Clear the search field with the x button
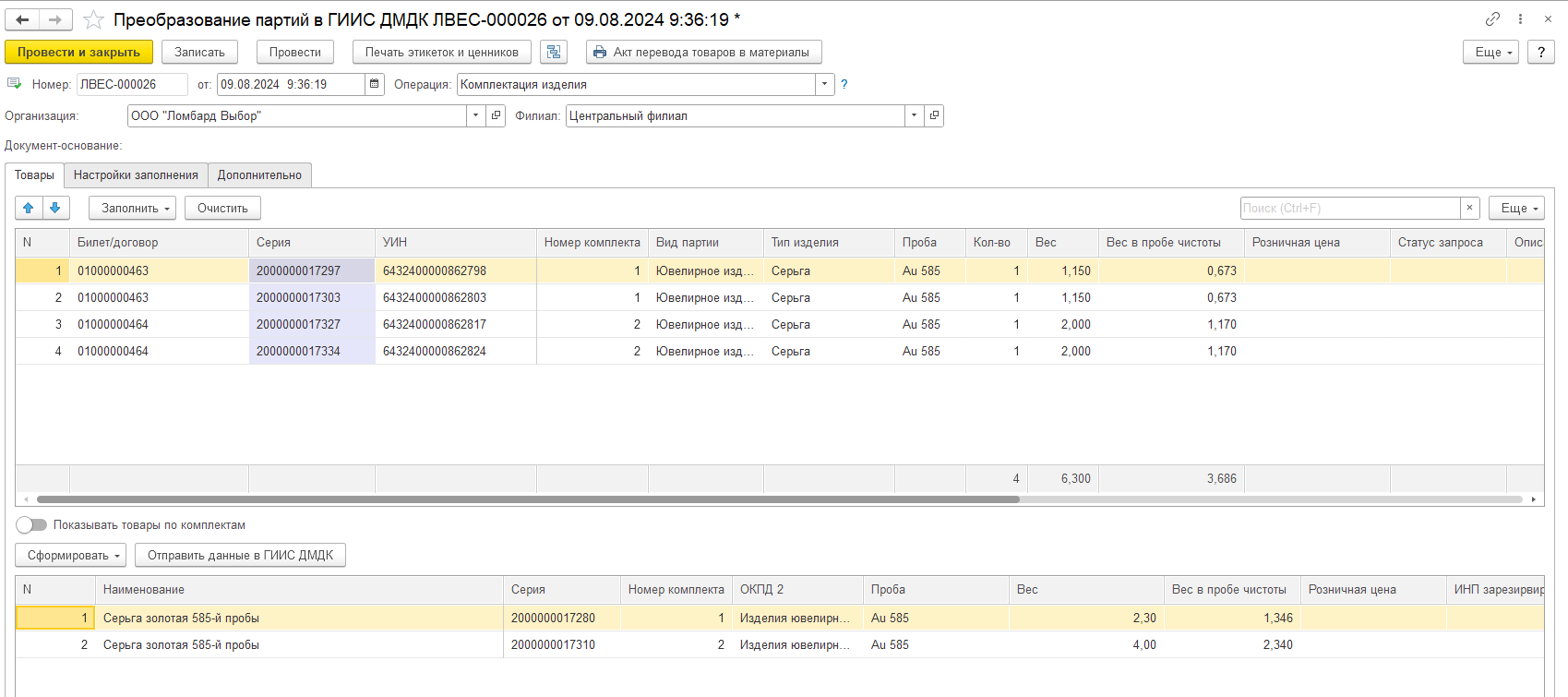 click(x=1470, y=208)
